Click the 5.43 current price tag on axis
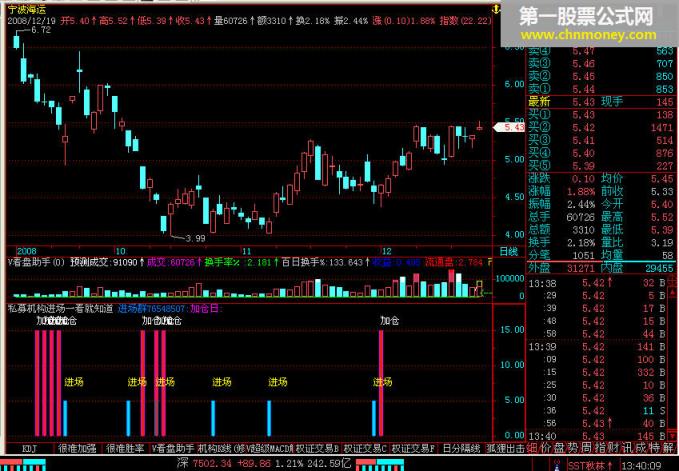This screenshot has height=471, width=679. [510, 127]
